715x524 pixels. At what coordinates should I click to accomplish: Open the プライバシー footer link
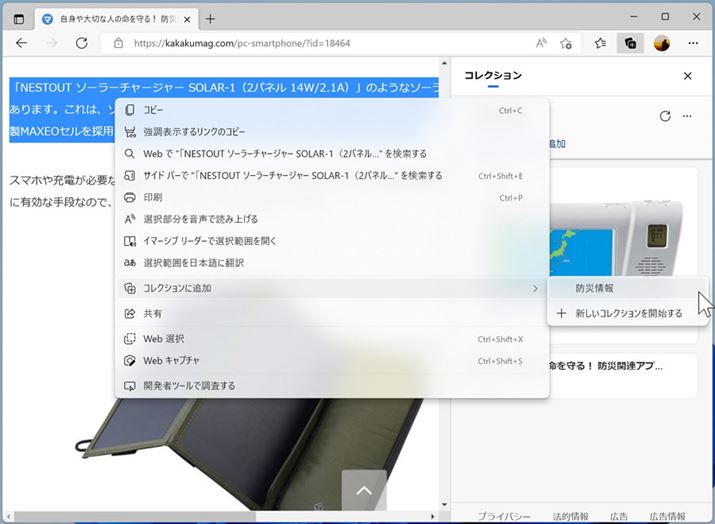pyautogui.click(x=504, y=517)
